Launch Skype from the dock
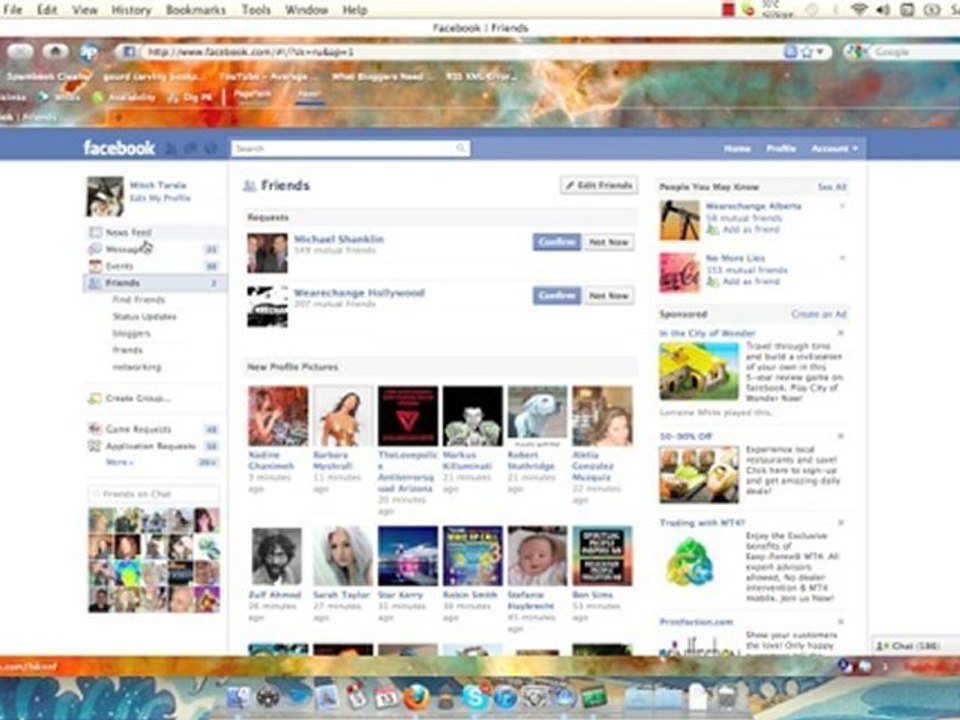Image resolution: width=960 pixels, height=720 pixels. 476,696
